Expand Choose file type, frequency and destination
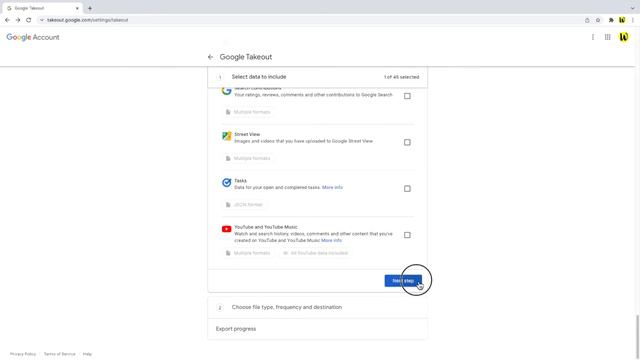 (318, 307)
